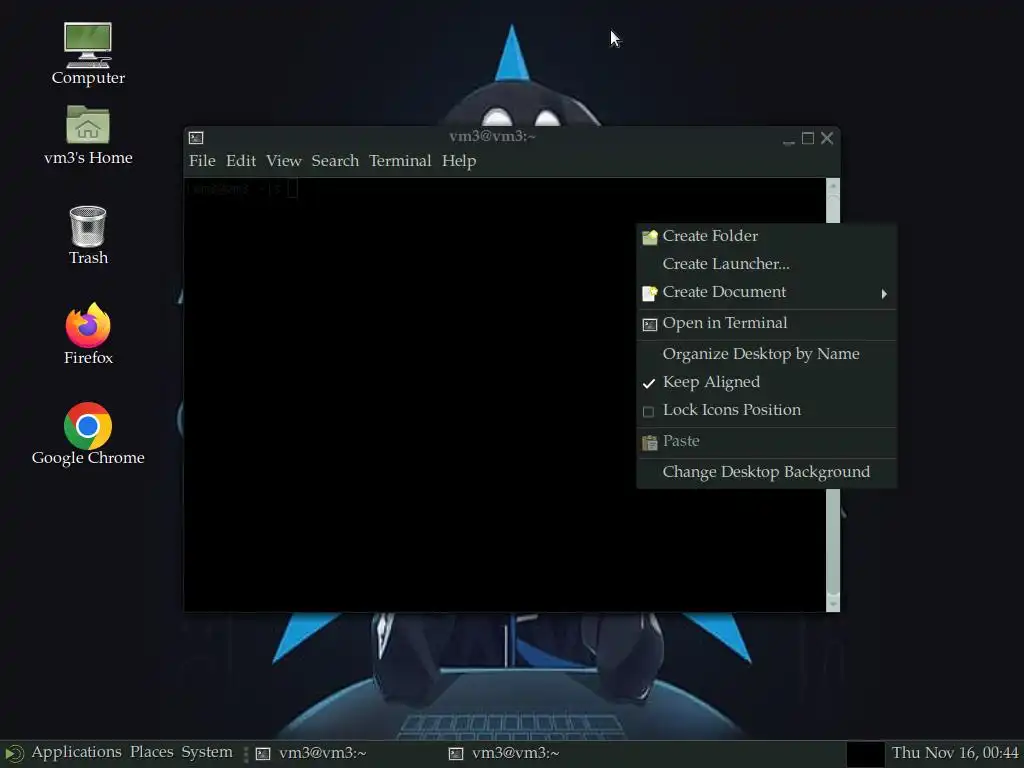Choose Change Desktop Background
Viewport: 1024px width, 768px height.
click(x=766, y=472)
